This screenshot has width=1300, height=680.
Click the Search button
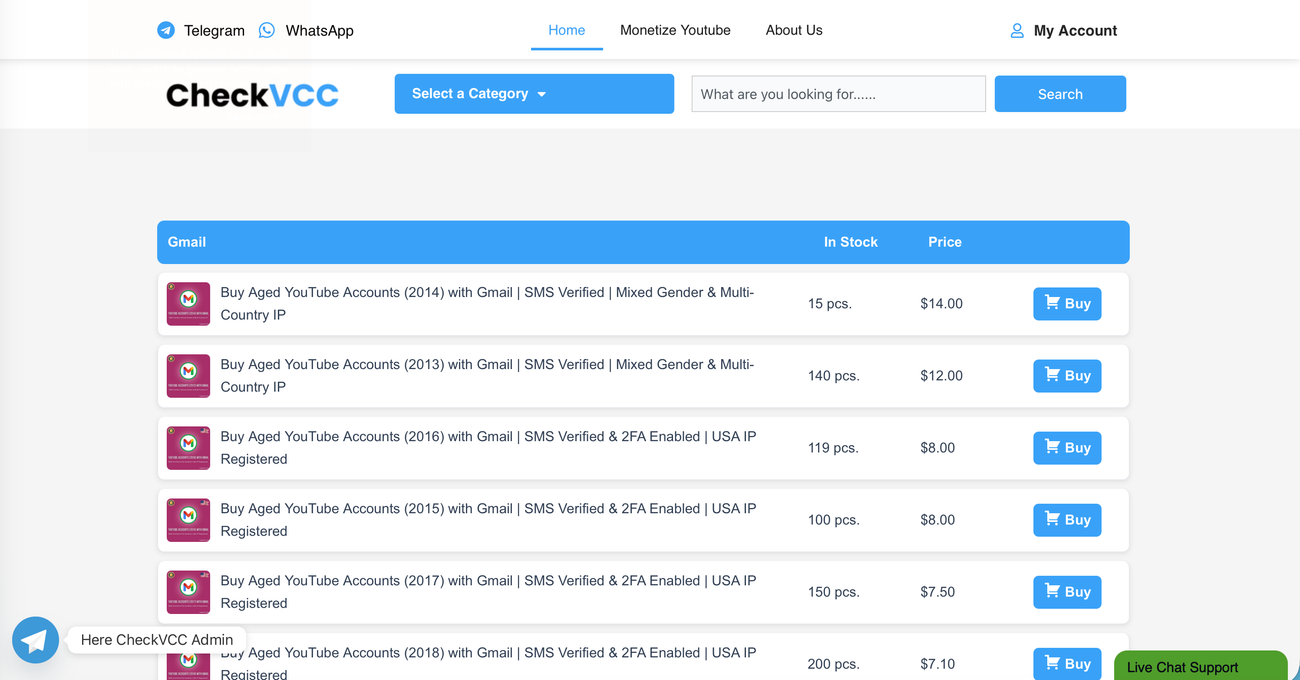pyautogui.click(x=1060, y=94)
